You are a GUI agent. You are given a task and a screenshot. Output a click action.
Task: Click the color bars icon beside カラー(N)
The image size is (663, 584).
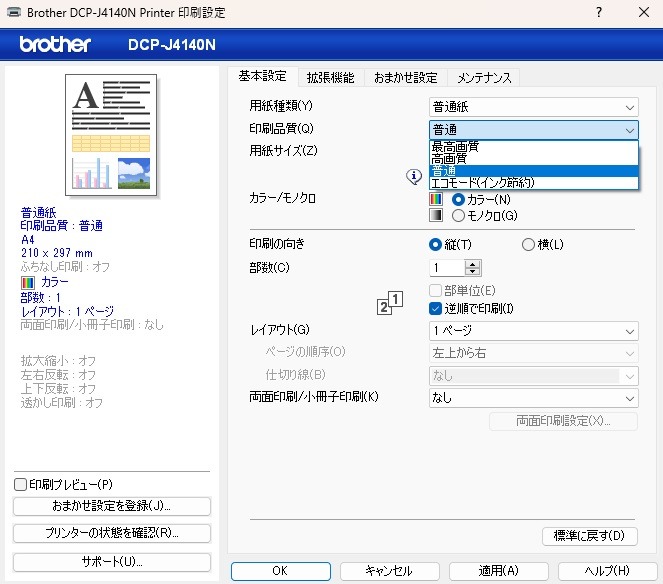pyautogui.click(x=436, y=199)
